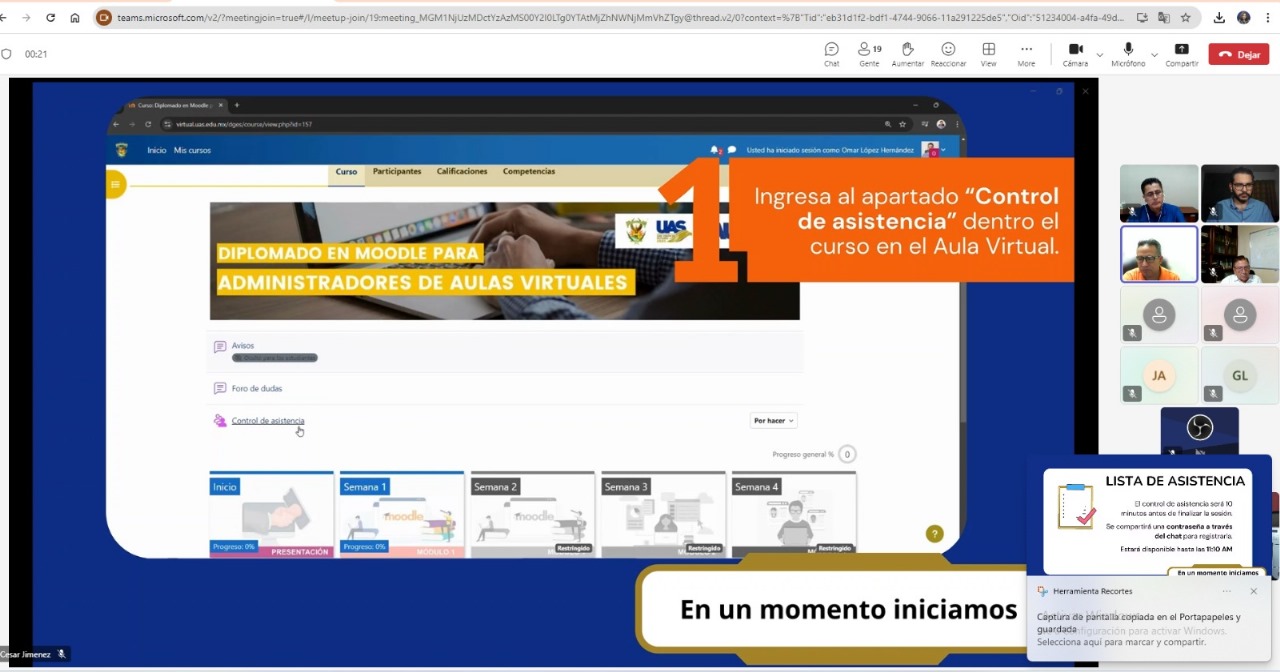The image size is (1280, 672).
Task: Open the browser home page
Action: point(75,17)
